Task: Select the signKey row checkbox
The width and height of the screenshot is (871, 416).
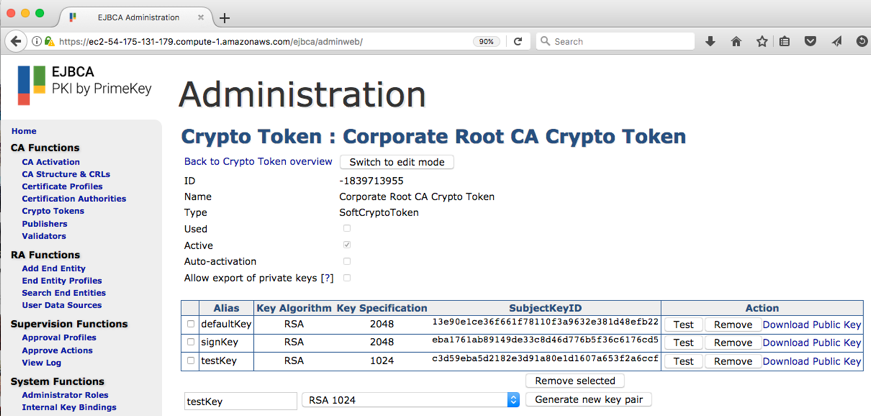Action: coord(191,342)
